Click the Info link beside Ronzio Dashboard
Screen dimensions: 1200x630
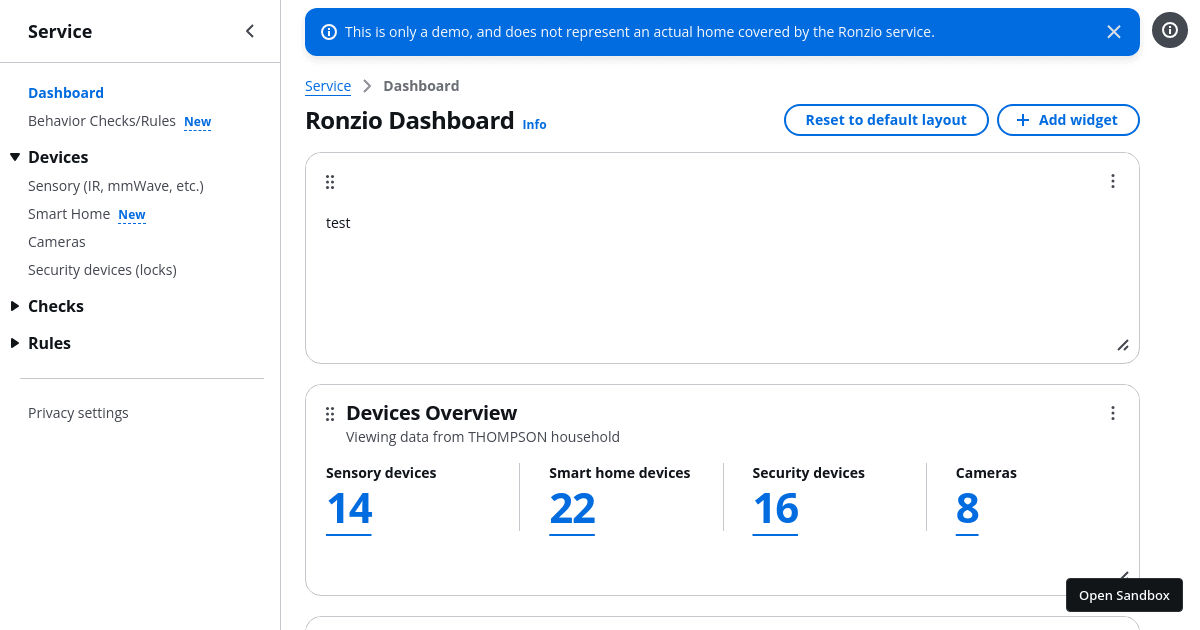tap(535, 124)
